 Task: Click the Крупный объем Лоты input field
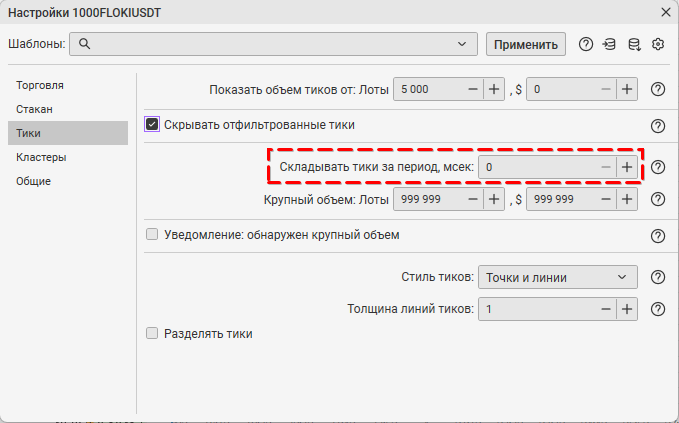tap(427, 199)
